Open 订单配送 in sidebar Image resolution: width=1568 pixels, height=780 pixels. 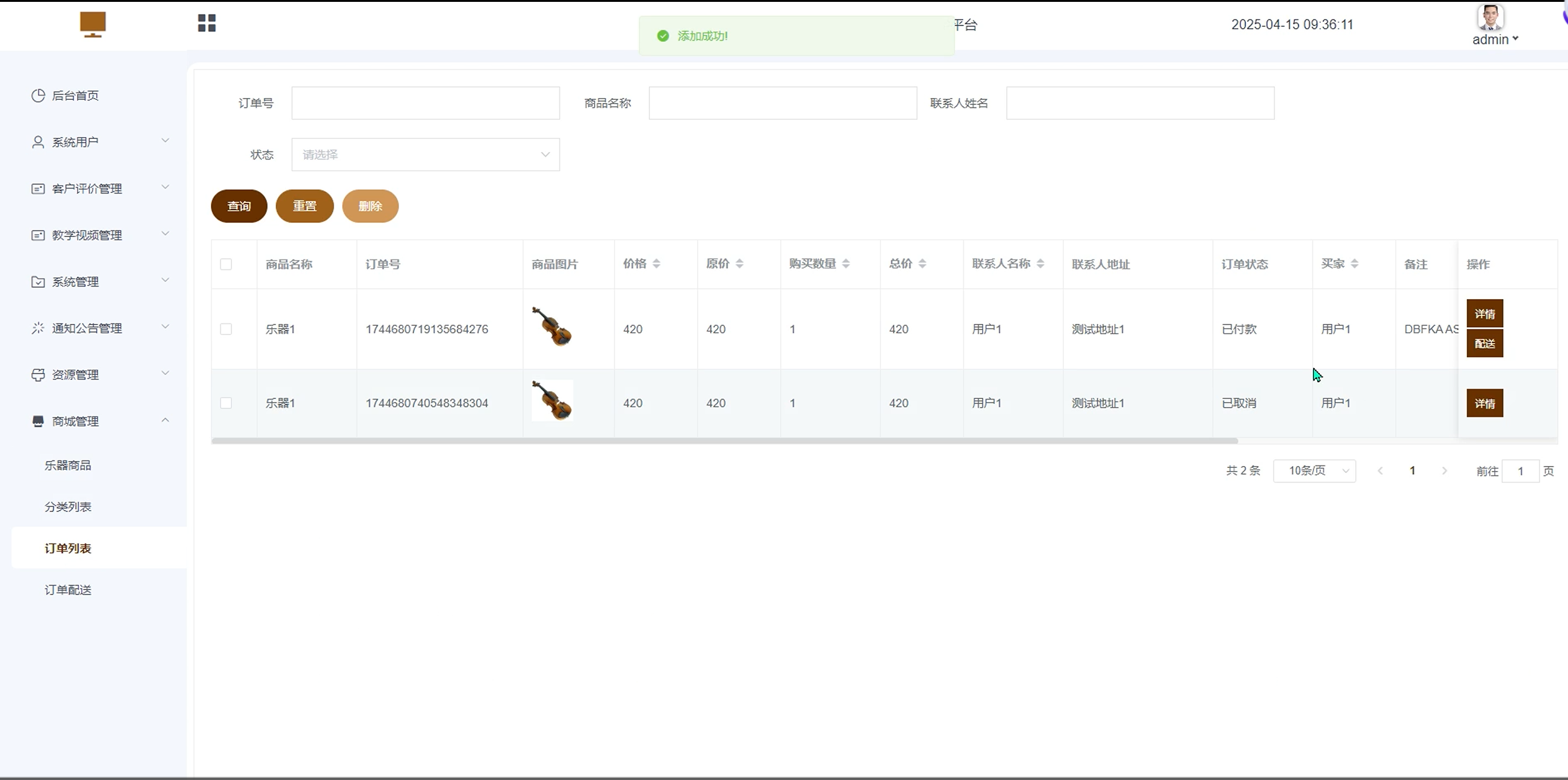click(x=68, y=590)
